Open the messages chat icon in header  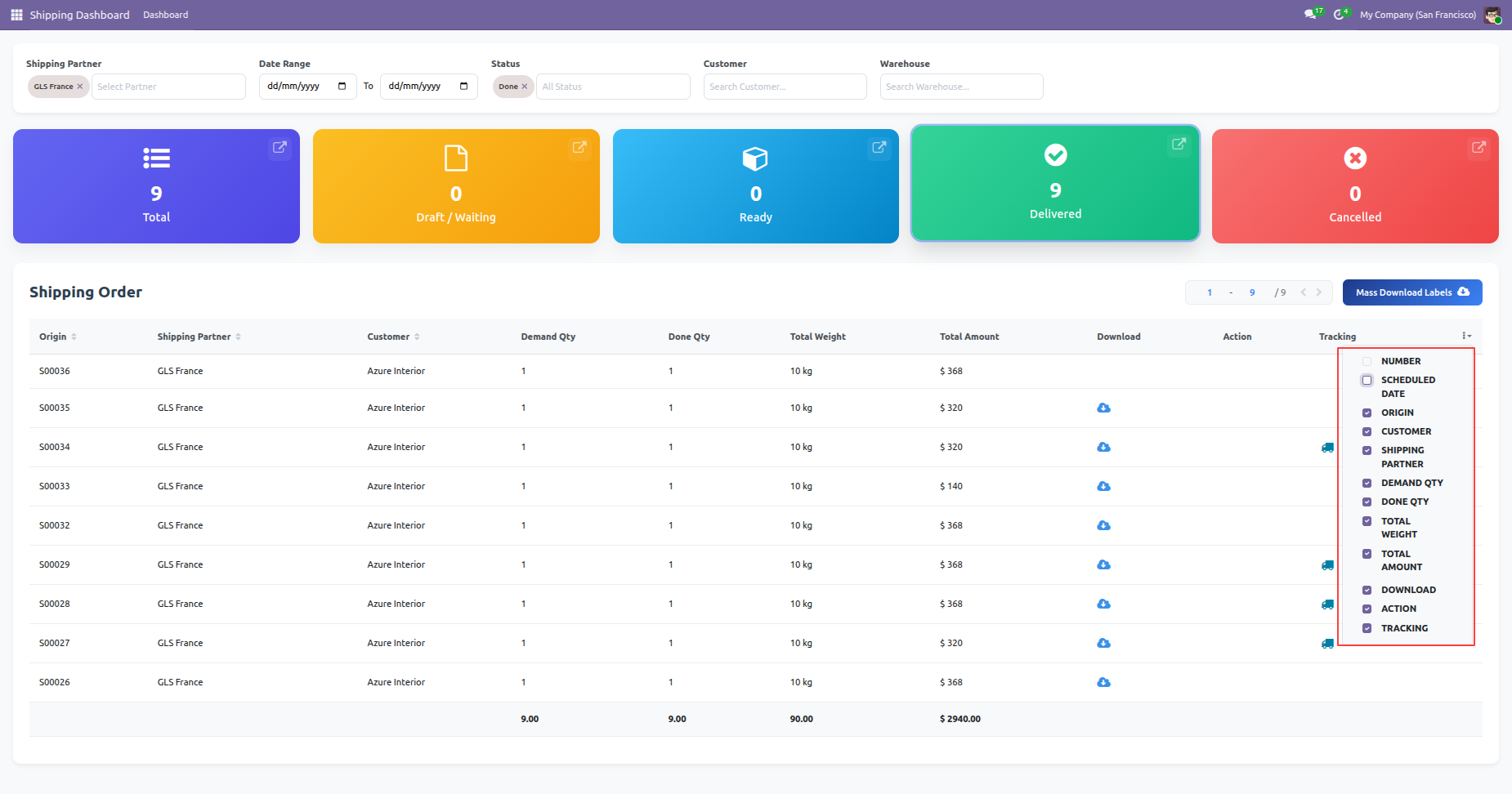pos(1310,15)
